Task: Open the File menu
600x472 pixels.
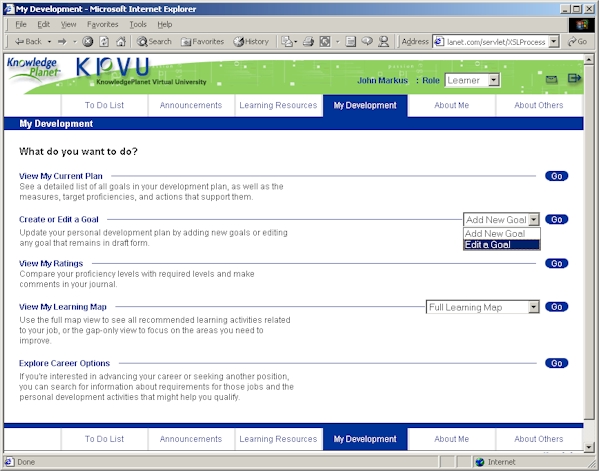Action: [x=21, y=24]
